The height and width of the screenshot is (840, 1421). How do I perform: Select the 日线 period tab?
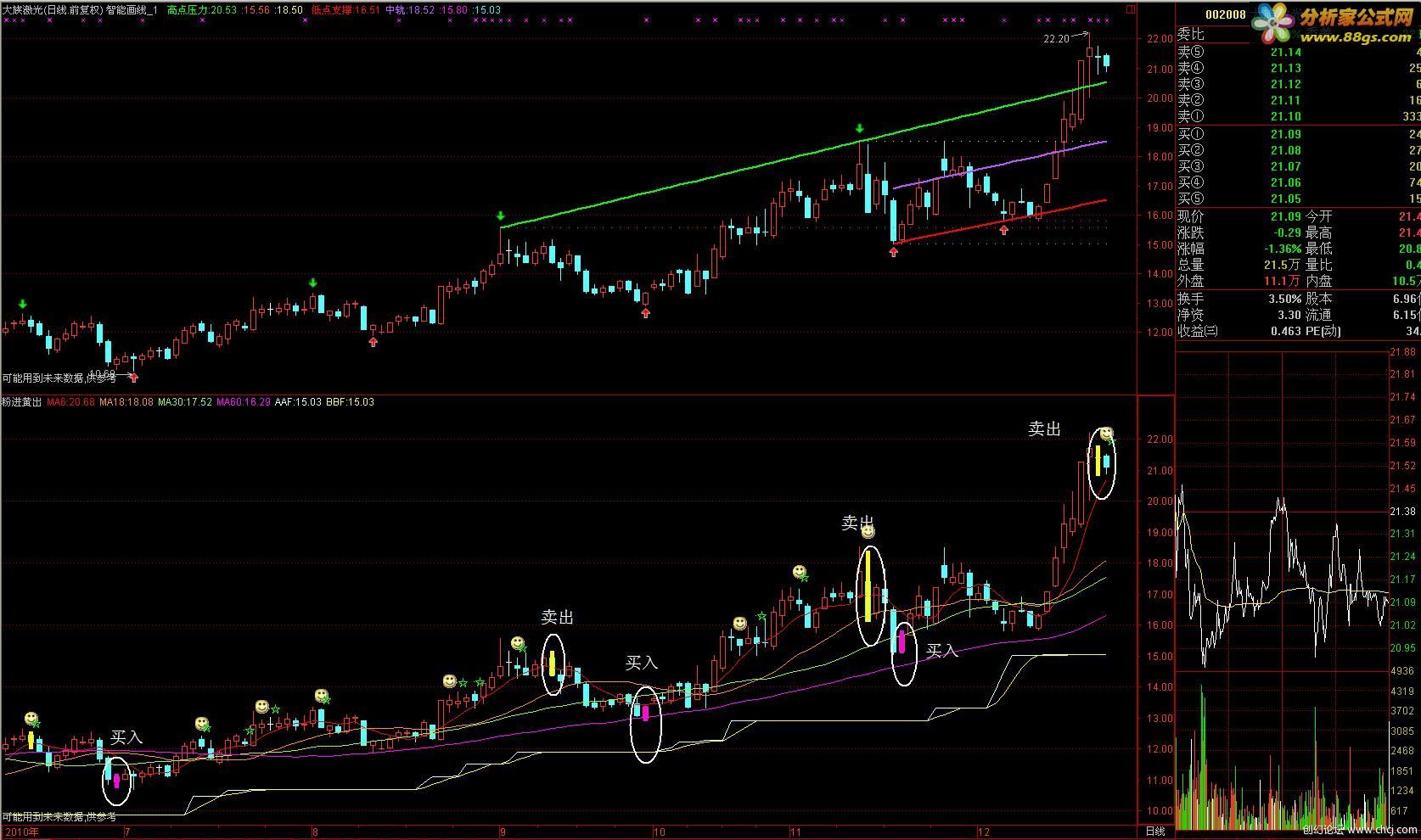point(1155,832)
